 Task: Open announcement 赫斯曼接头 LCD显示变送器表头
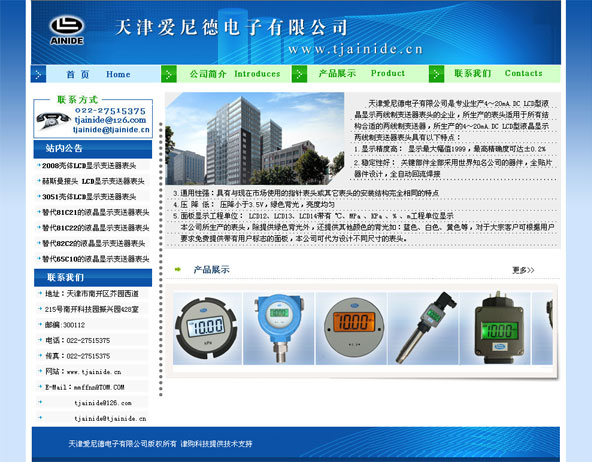93,181
